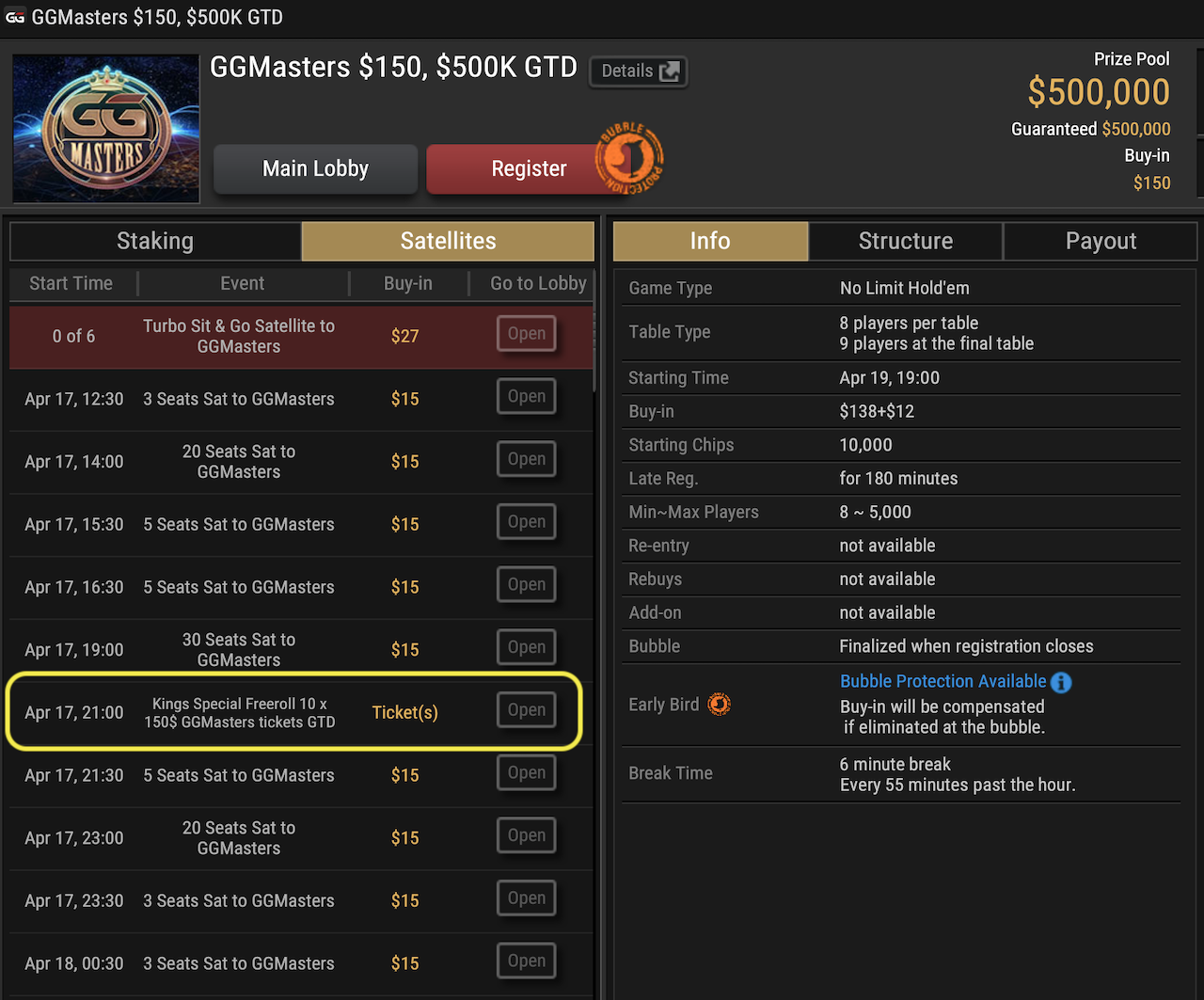
Task: Click the Ticket(s) buy-in value
Action: pyautogui.click(x=404, y=712)
